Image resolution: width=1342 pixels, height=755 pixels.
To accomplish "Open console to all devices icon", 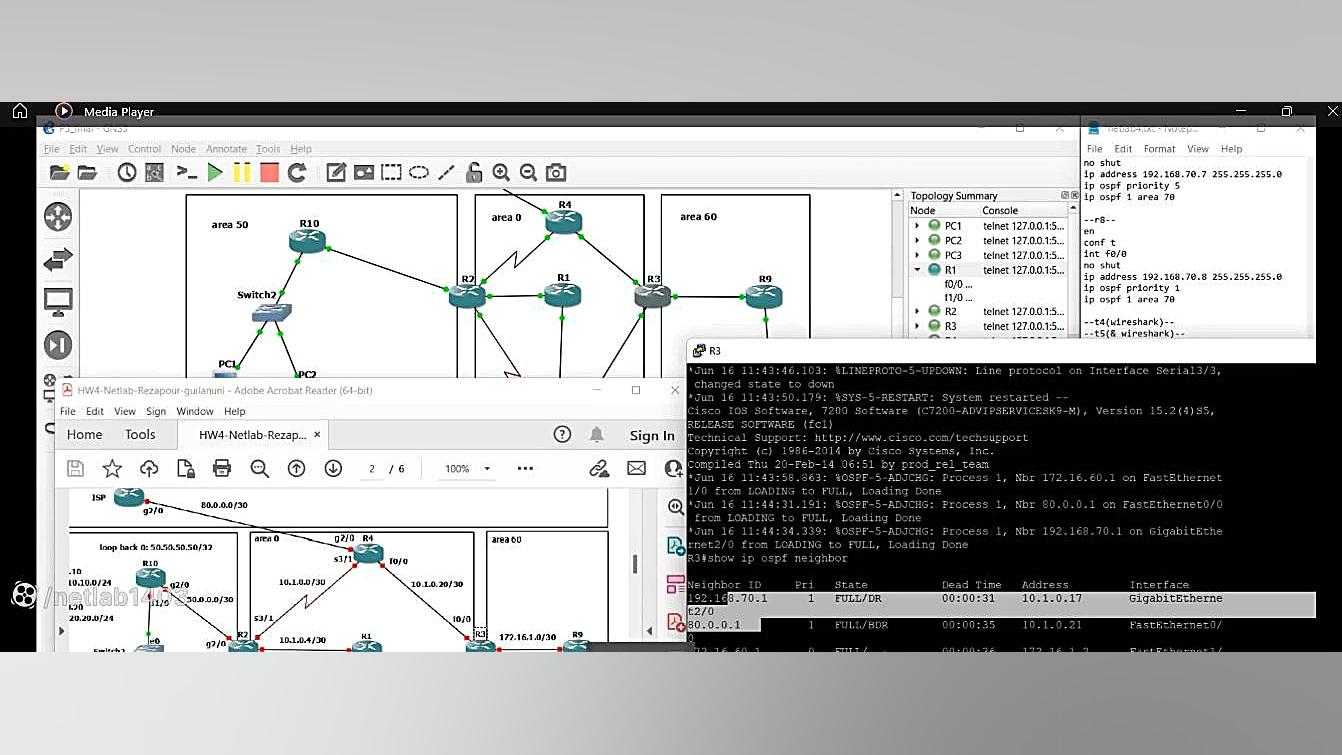I will [x=187, y=172].
